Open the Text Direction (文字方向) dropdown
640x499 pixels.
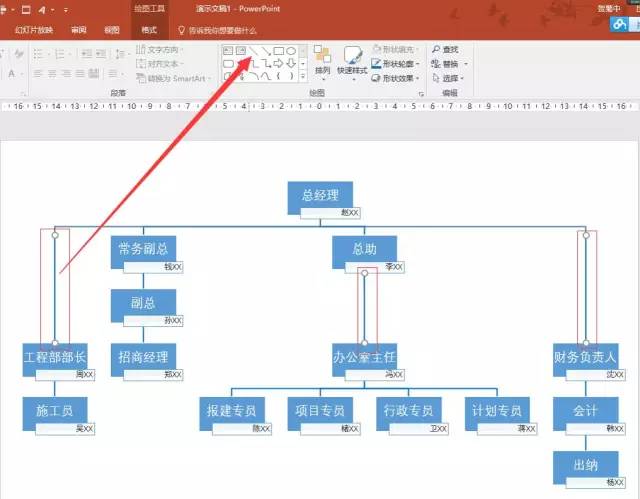click(x=160, y=49)
